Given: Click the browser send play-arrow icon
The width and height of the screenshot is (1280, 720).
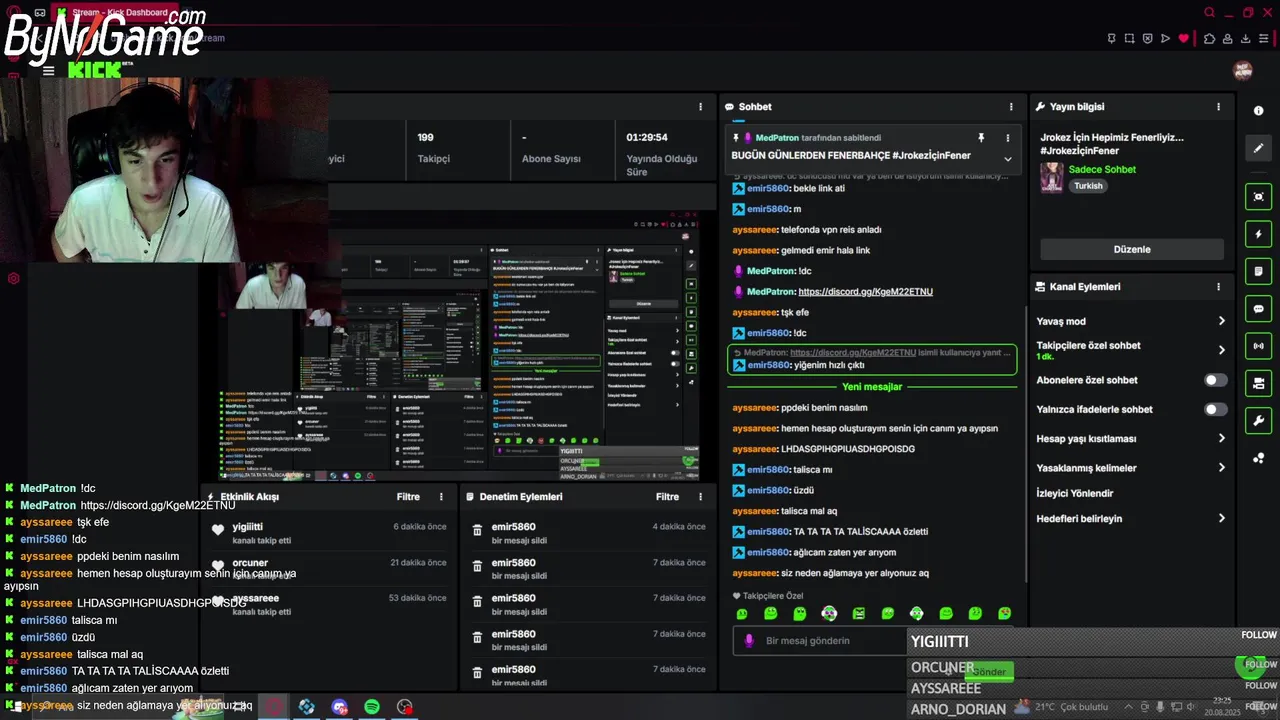Looking at the screenshot, I should [x=1165, y=38].
